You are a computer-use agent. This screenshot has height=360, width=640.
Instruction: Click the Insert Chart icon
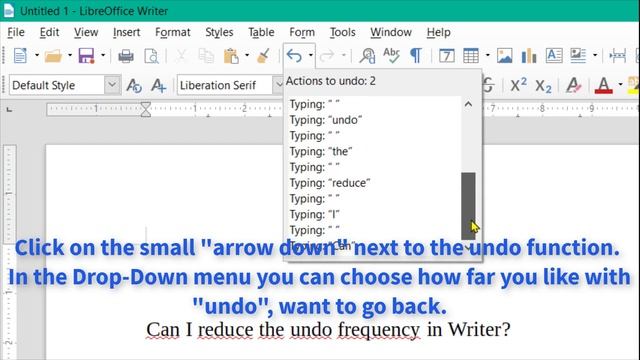pyautogui.click(x=529, y=56)
